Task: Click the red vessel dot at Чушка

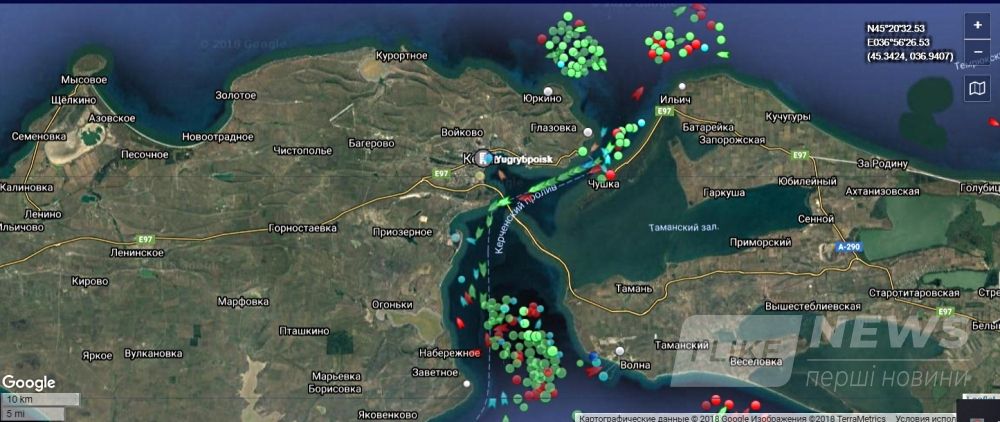Action: coord(610,174)
